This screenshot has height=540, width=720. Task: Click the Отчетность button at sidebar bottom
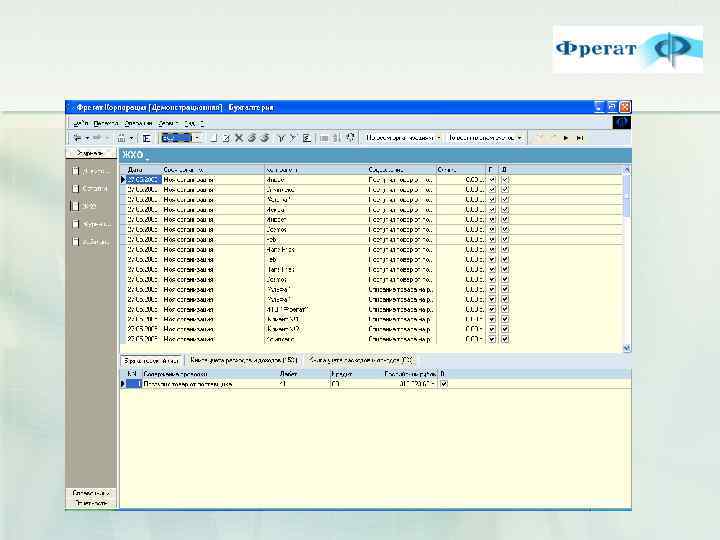[91, 503]
